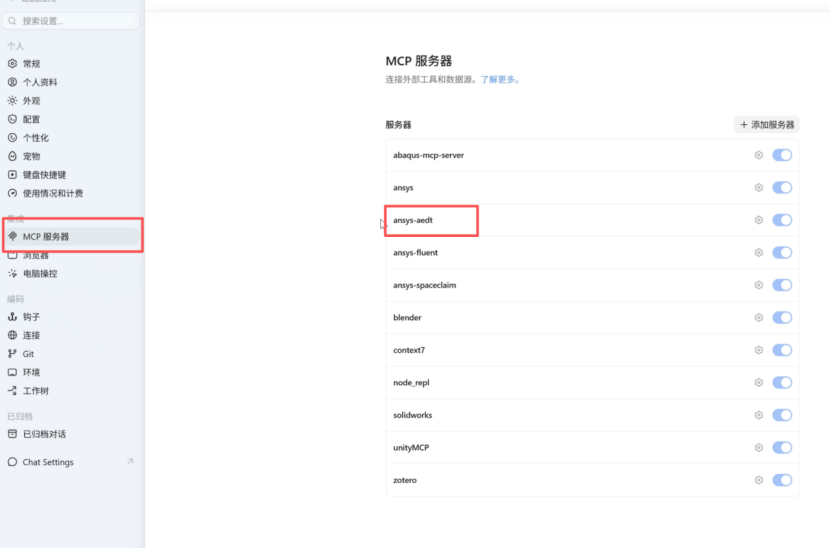Open settings gear for ansys server
Image resolution: width=831 pixels, height=548 pixels.
click(x=758, y=188)
